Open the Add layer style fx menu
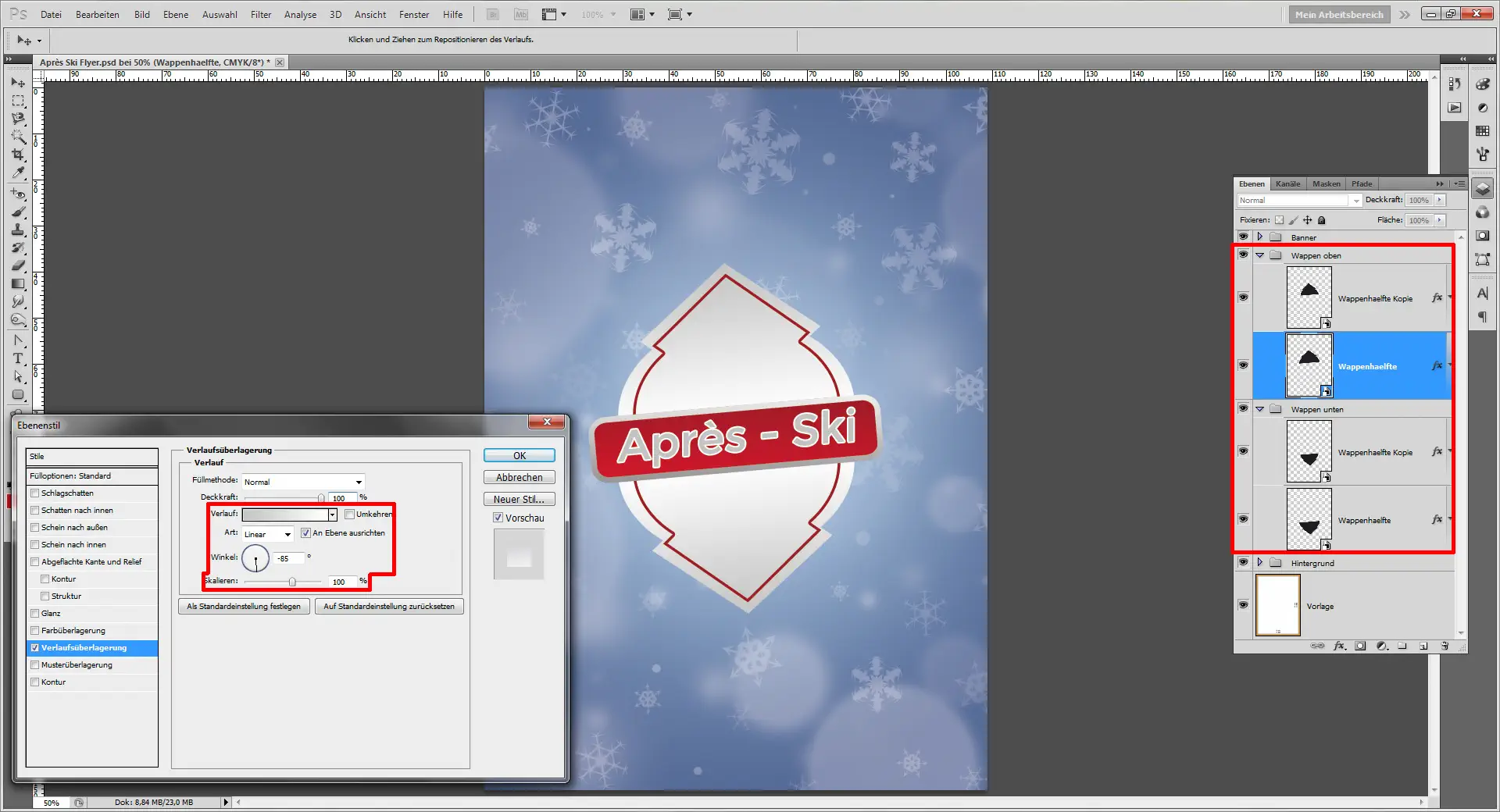Viewport: 1500px width, 812px height. point(1340,646)
